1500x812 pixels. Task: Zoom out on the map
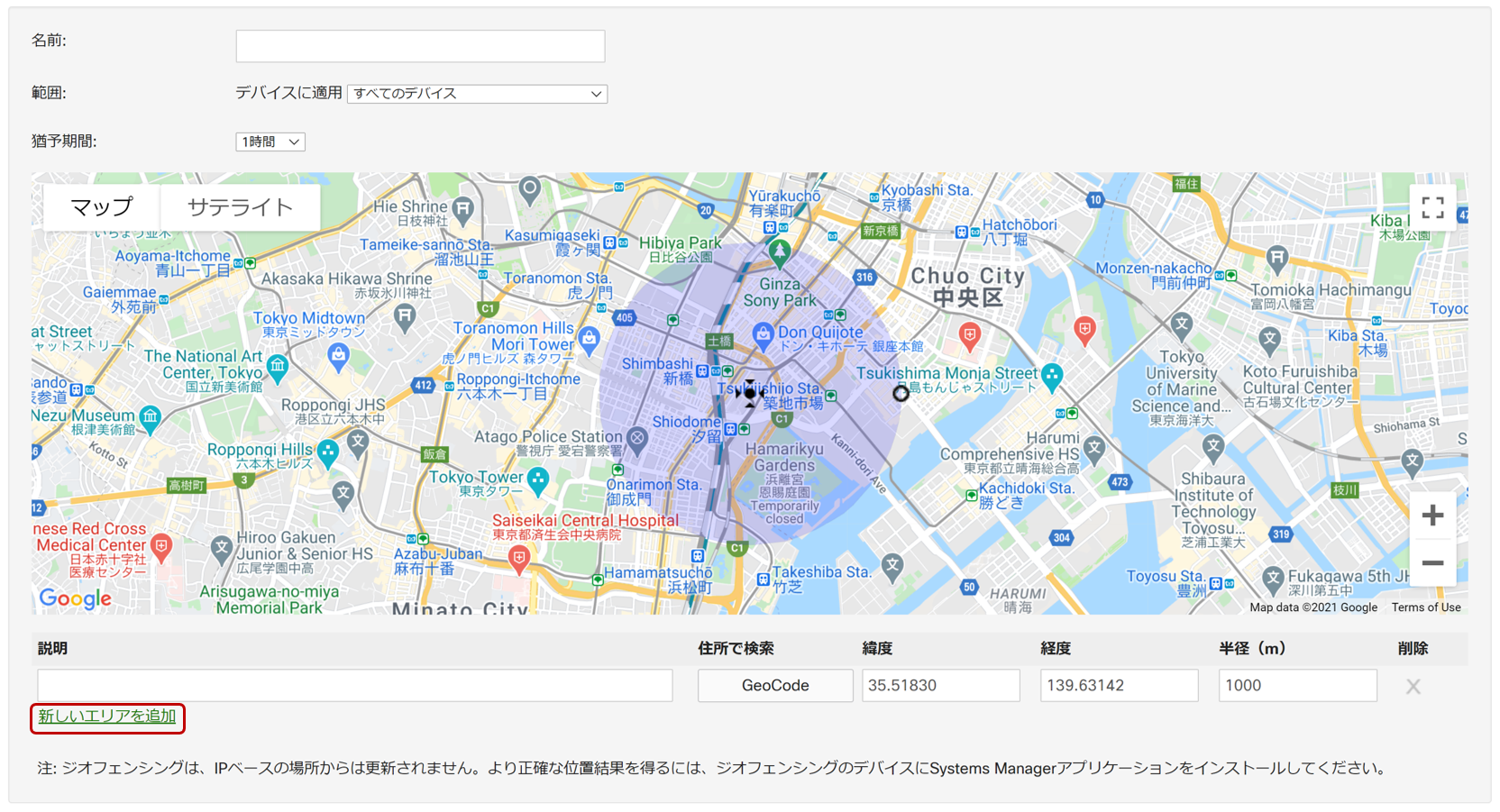pos(1432,563)
